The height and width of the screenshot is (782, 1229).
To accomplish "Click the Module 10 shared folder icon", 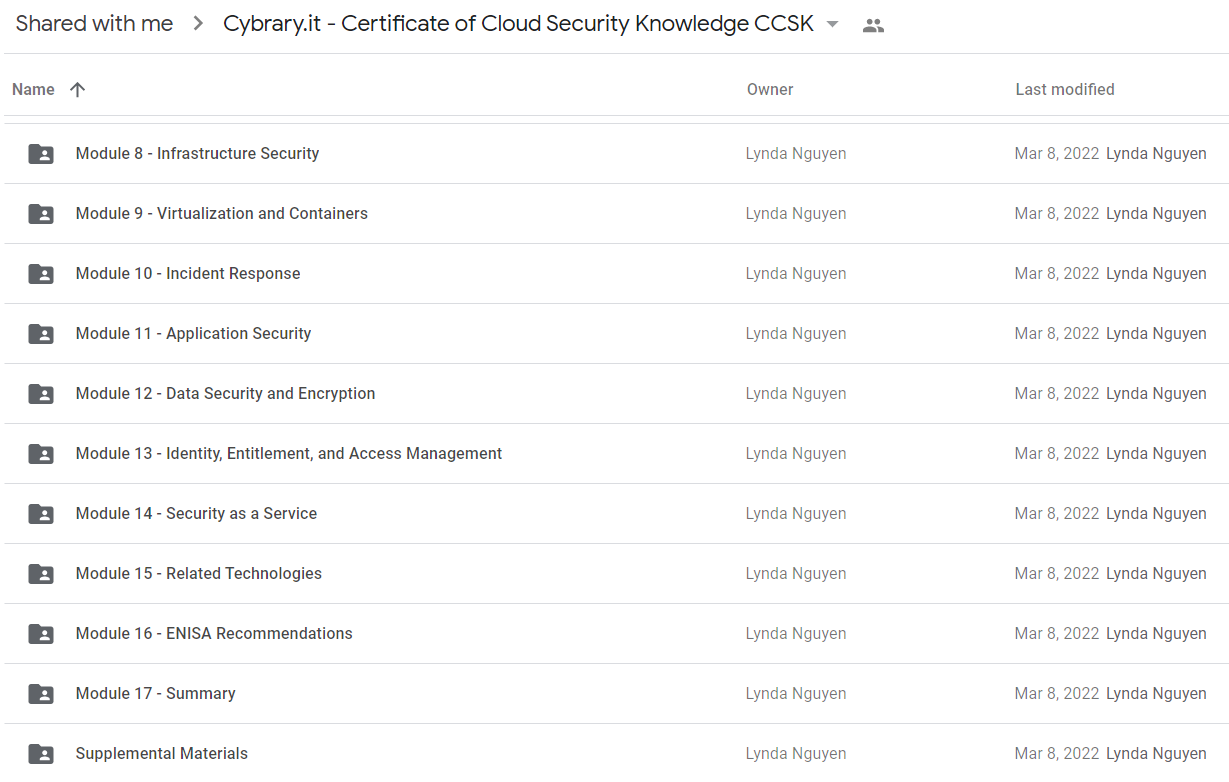I will (41, 274).
